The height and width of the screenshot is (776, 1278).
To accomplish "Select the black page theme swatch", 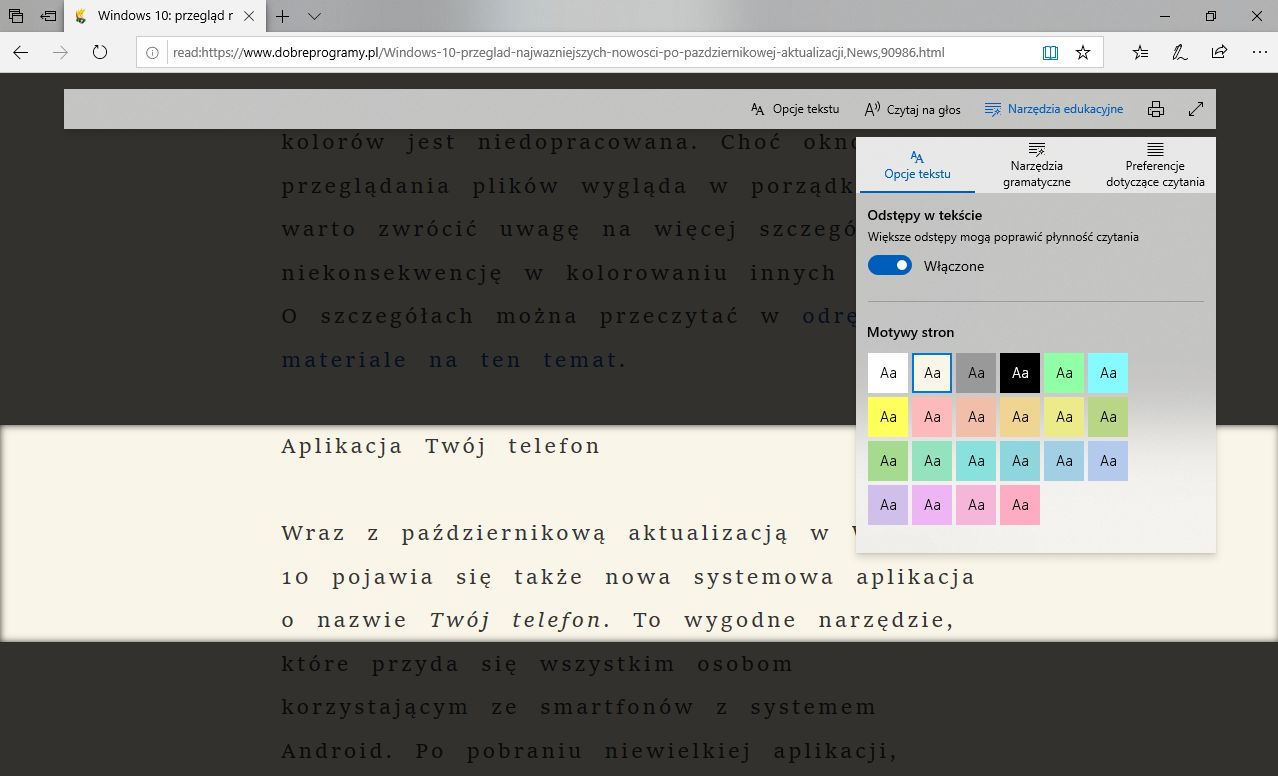I will [1019, 372].
